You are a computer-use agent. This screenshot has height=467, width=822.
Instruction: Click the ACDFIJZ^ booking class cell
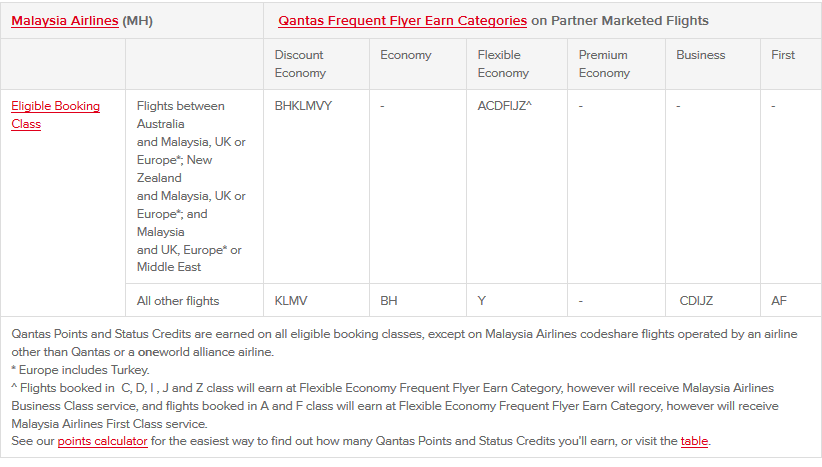(x=504, y=106)
